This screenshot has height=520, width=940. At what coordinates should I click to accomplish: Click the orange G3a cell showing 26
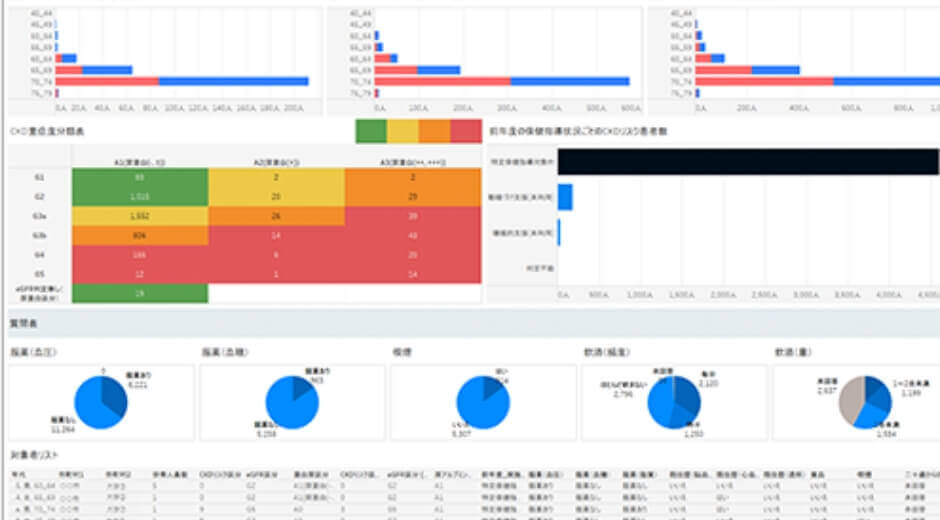tap(276, 216)
